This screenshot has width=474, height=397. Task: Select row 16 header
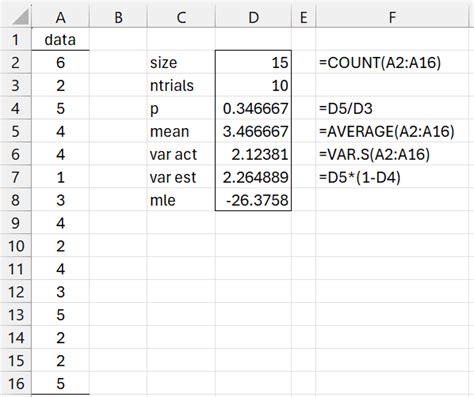[16, 383]
